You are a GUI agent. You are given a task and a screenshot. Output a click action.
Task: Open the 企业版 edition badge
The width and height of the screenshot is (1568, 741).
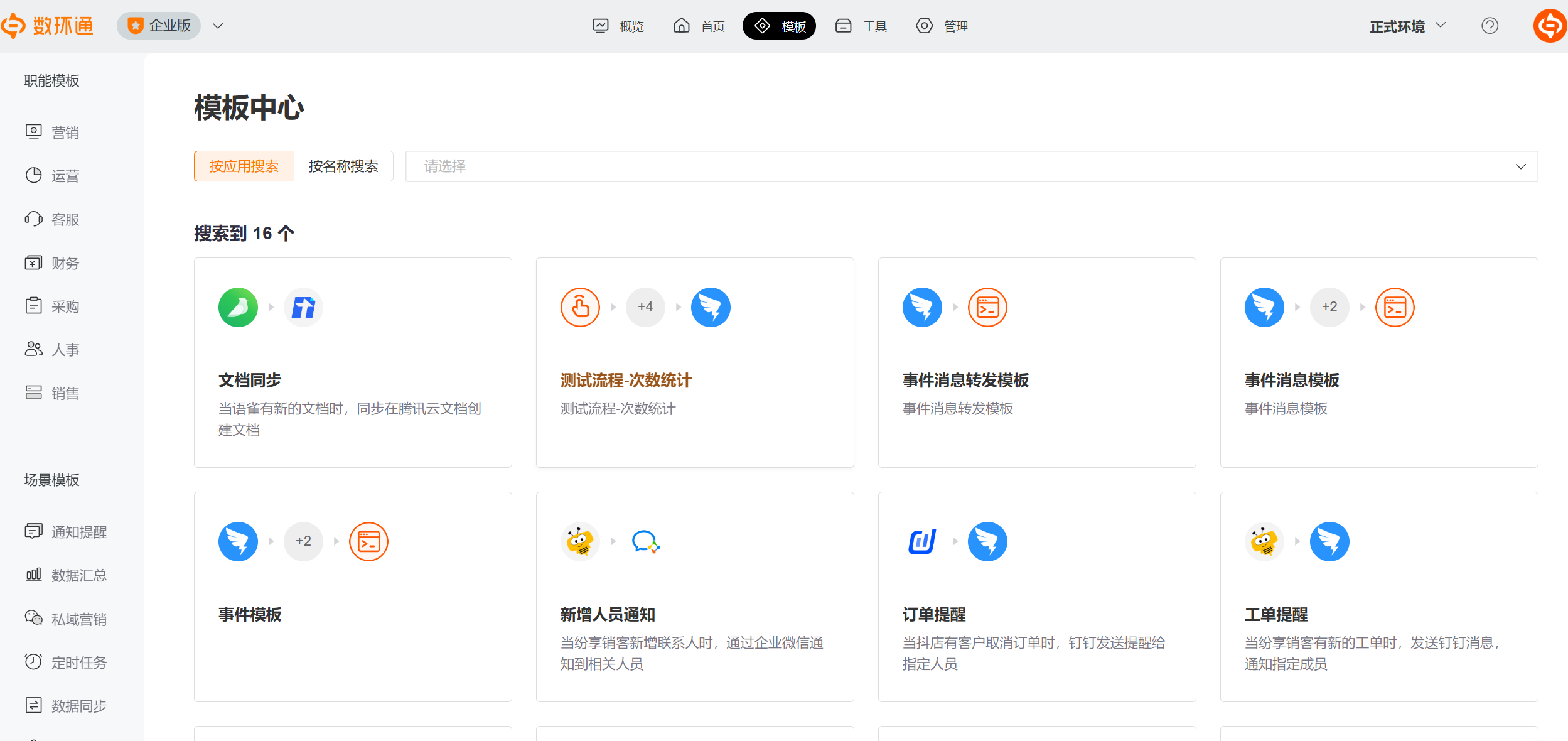pyautogui.click(x=159, y=26)
